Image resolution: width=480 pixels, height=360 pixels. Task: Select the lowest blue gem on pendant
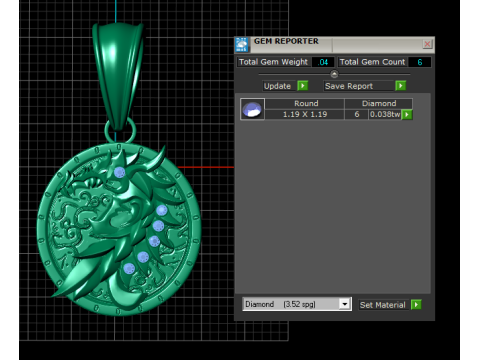tap(129, 269)
